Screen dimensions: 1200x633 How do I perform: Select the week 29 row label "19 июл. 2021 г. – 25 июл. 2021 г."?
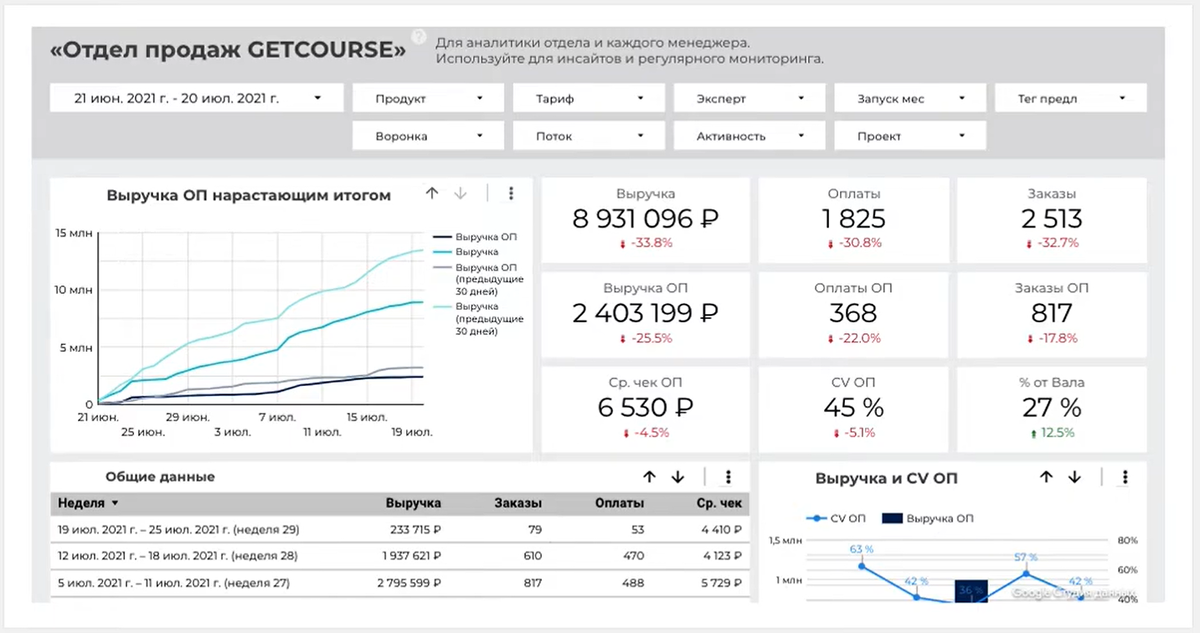(179, 529)
